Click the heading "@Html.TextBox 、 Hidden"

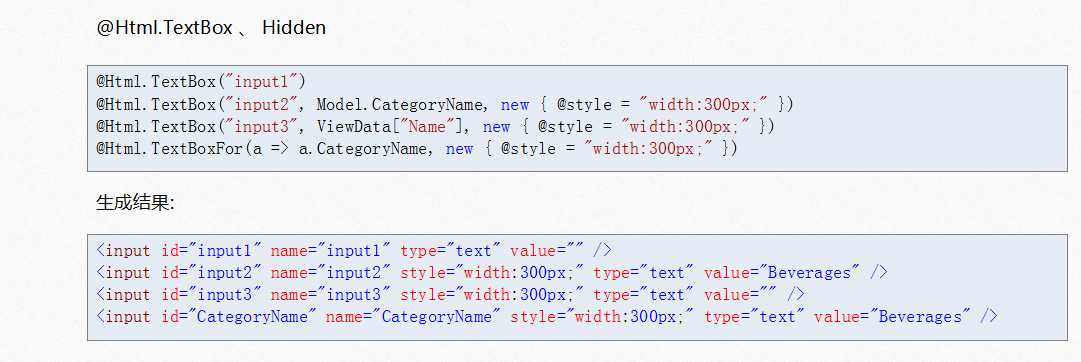coord(211,28)
